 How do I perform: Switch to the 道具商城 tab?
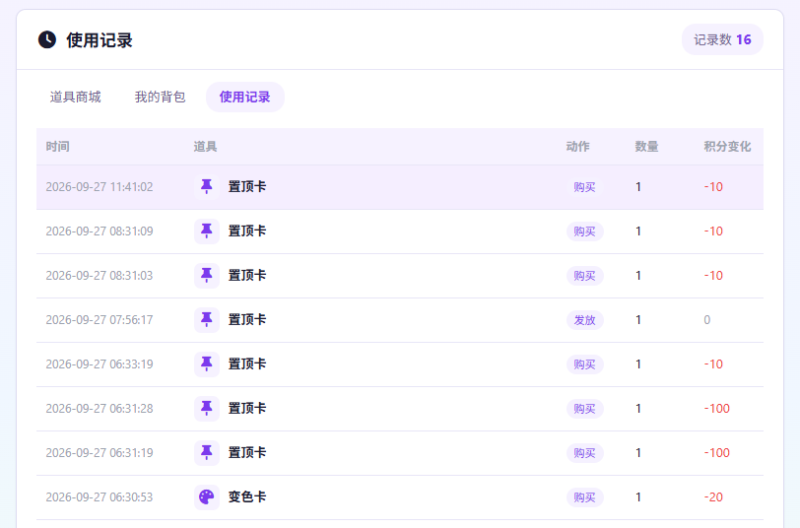click(75, 97)
